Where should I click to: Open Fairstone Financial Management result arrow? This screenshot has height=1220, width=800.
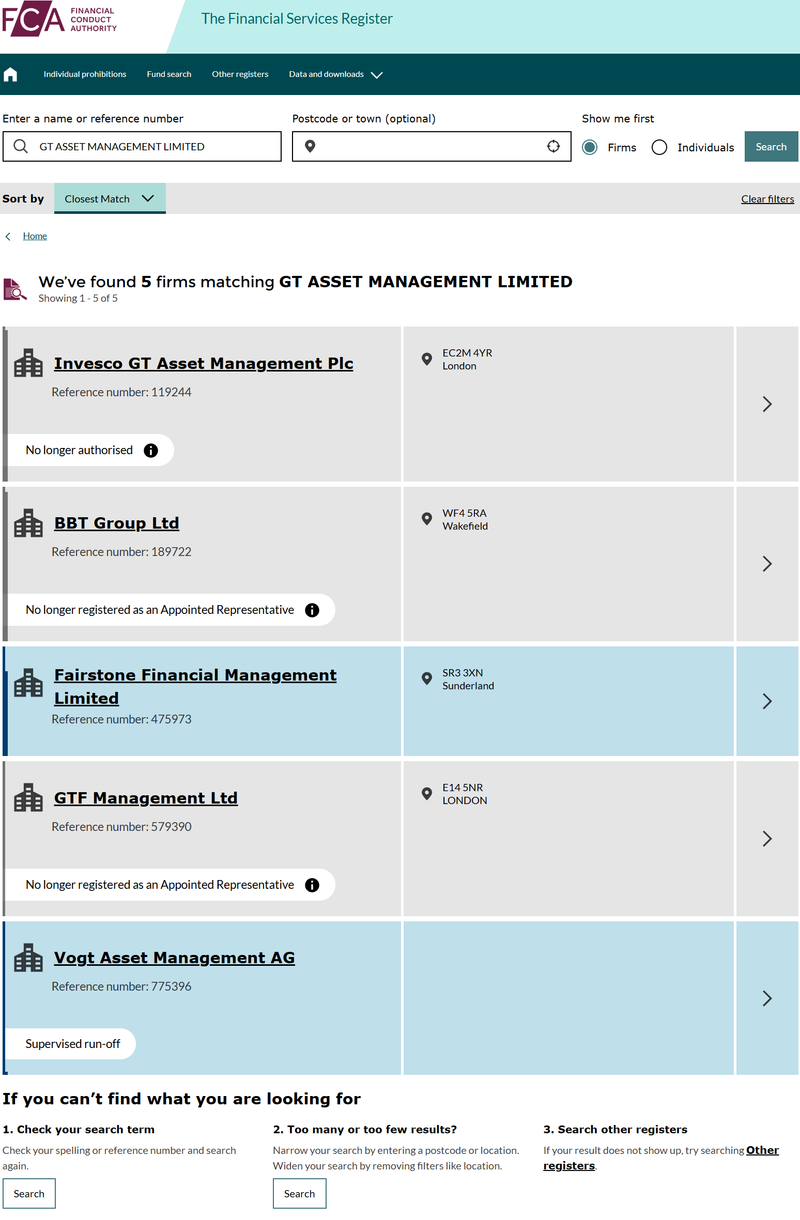click(767, 701)
